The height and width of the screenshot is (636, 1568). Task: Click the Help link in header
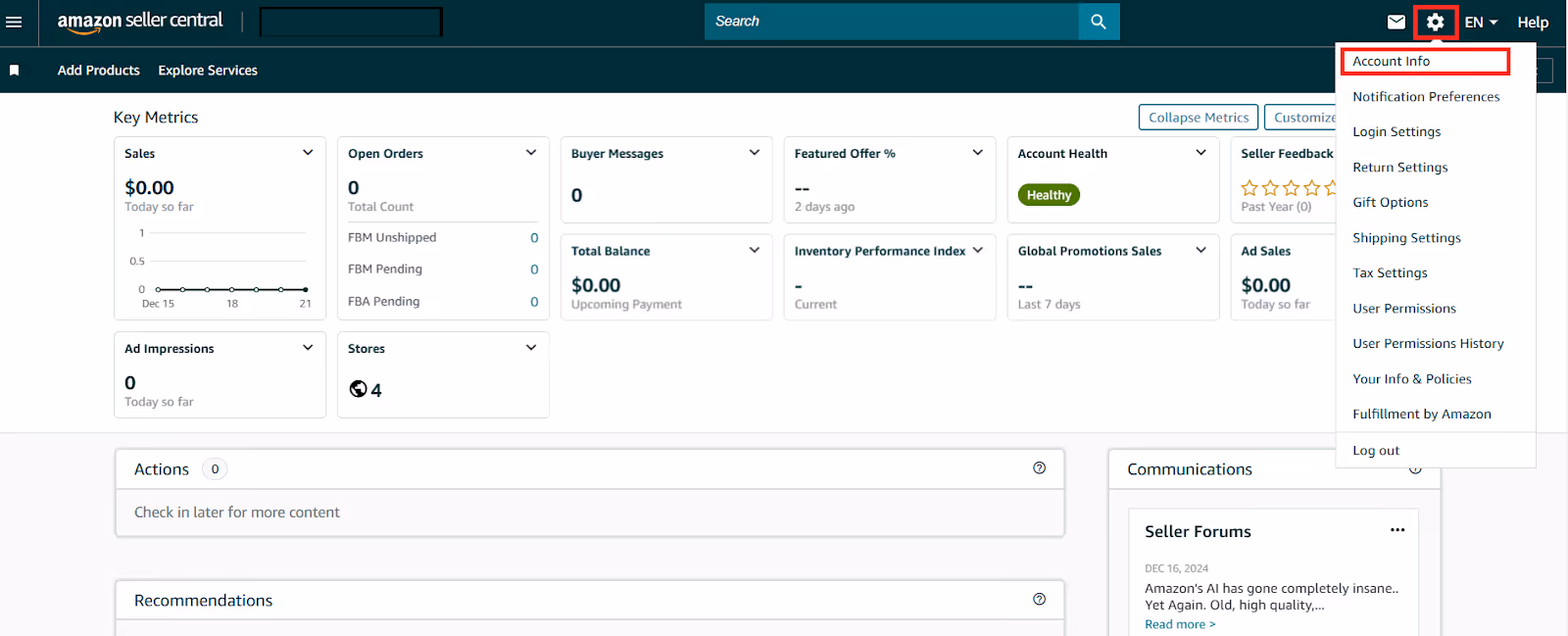(1533, 22)
